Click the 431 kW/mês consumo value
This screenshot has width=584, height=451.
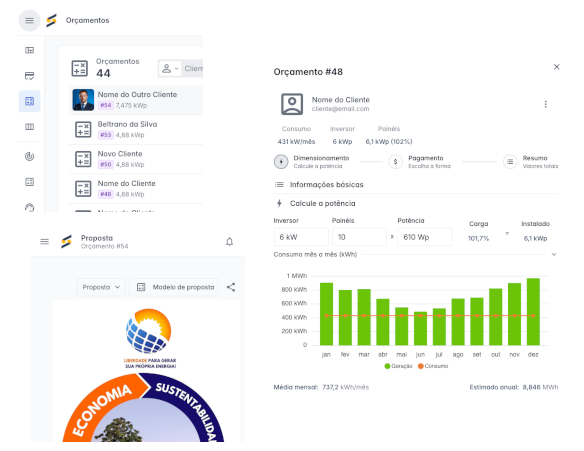[x=296, y=142]
